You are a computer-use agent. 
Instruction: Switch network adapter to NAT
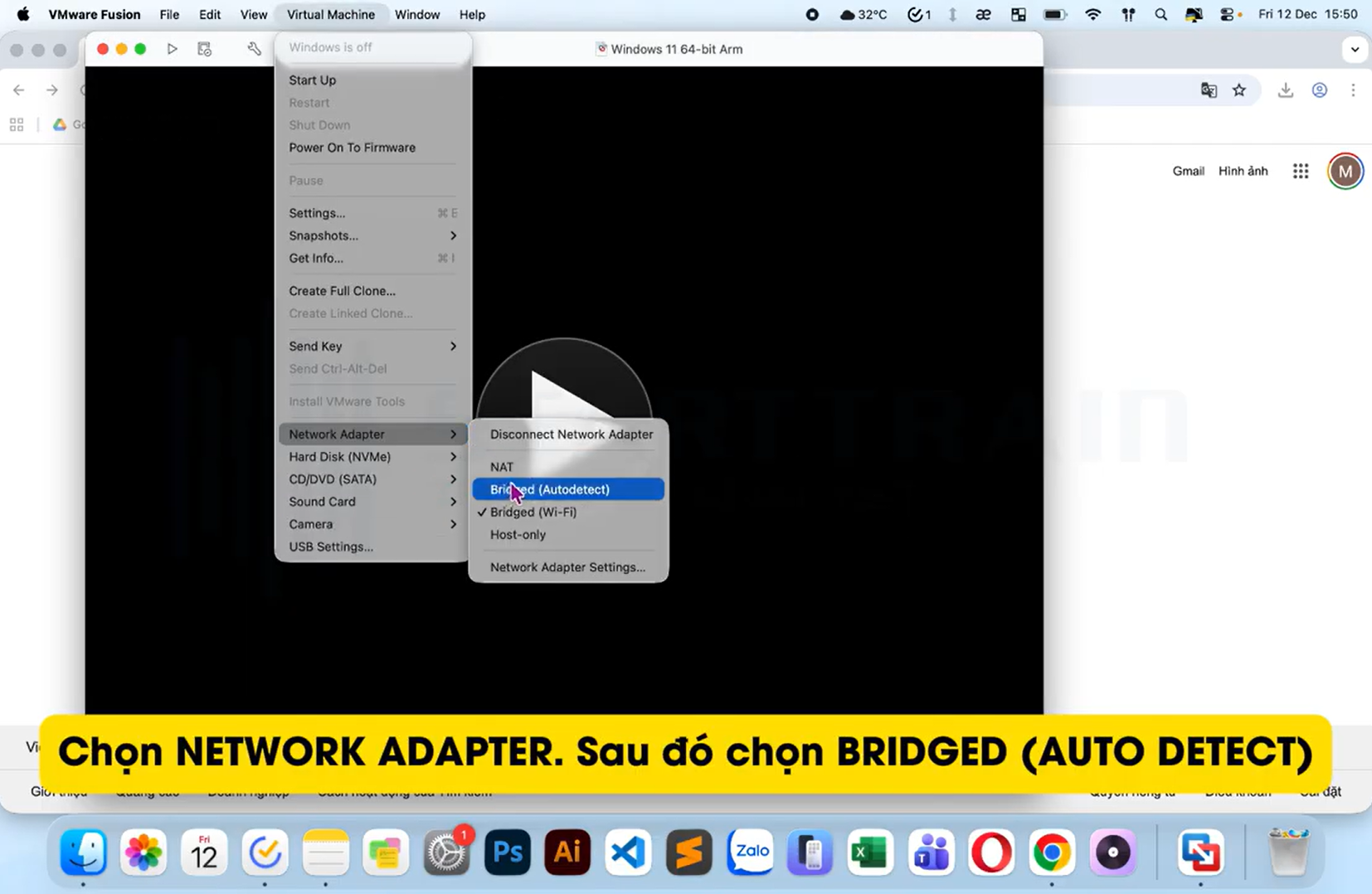tap(502, 467)
